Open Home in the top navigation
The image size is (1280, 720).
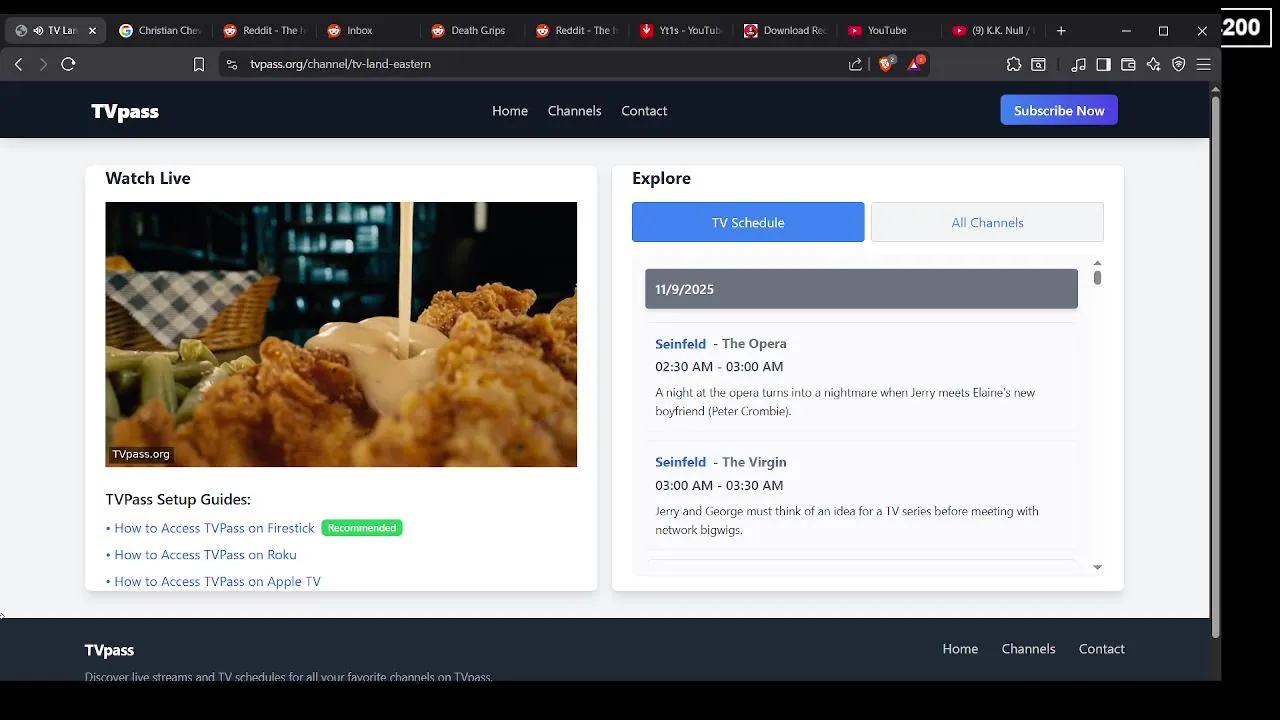coord(510,111)
